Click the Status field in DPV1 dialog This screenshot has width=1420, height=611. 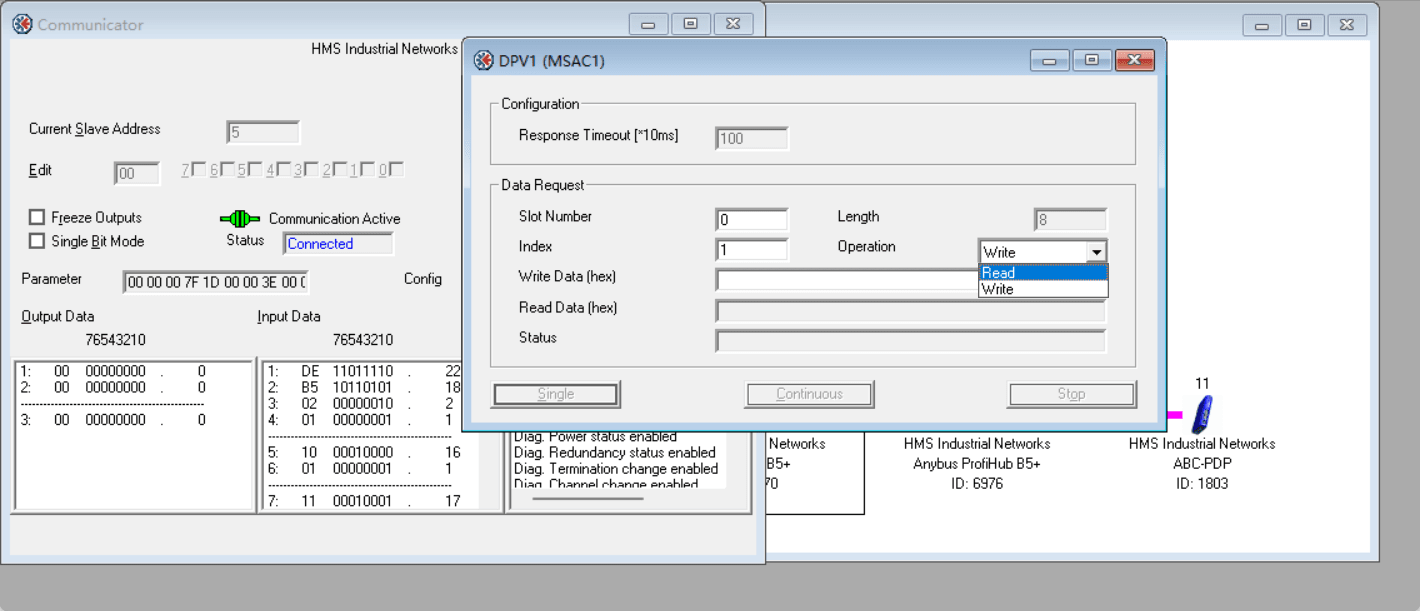(911, 341)
